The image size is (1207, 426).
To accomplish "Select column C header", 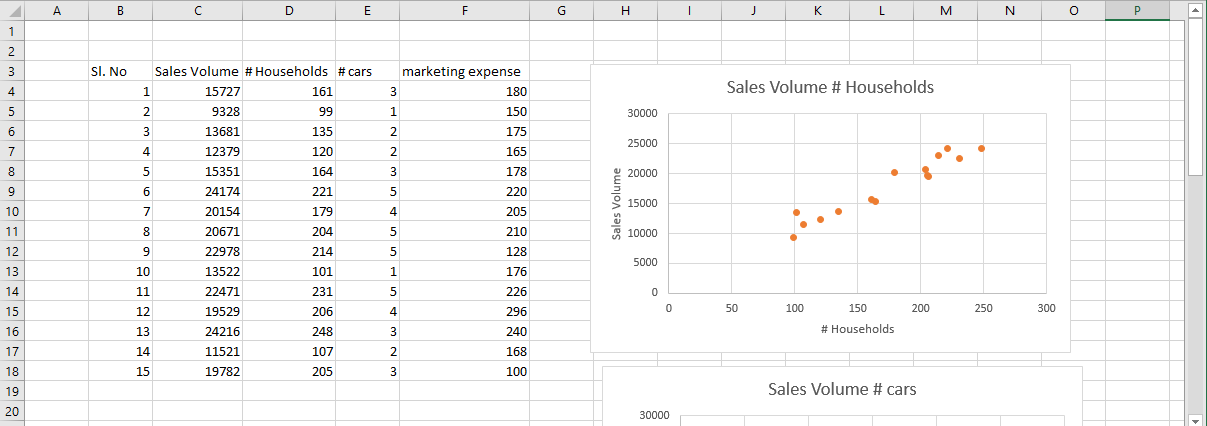I will (x=197, y=11).
